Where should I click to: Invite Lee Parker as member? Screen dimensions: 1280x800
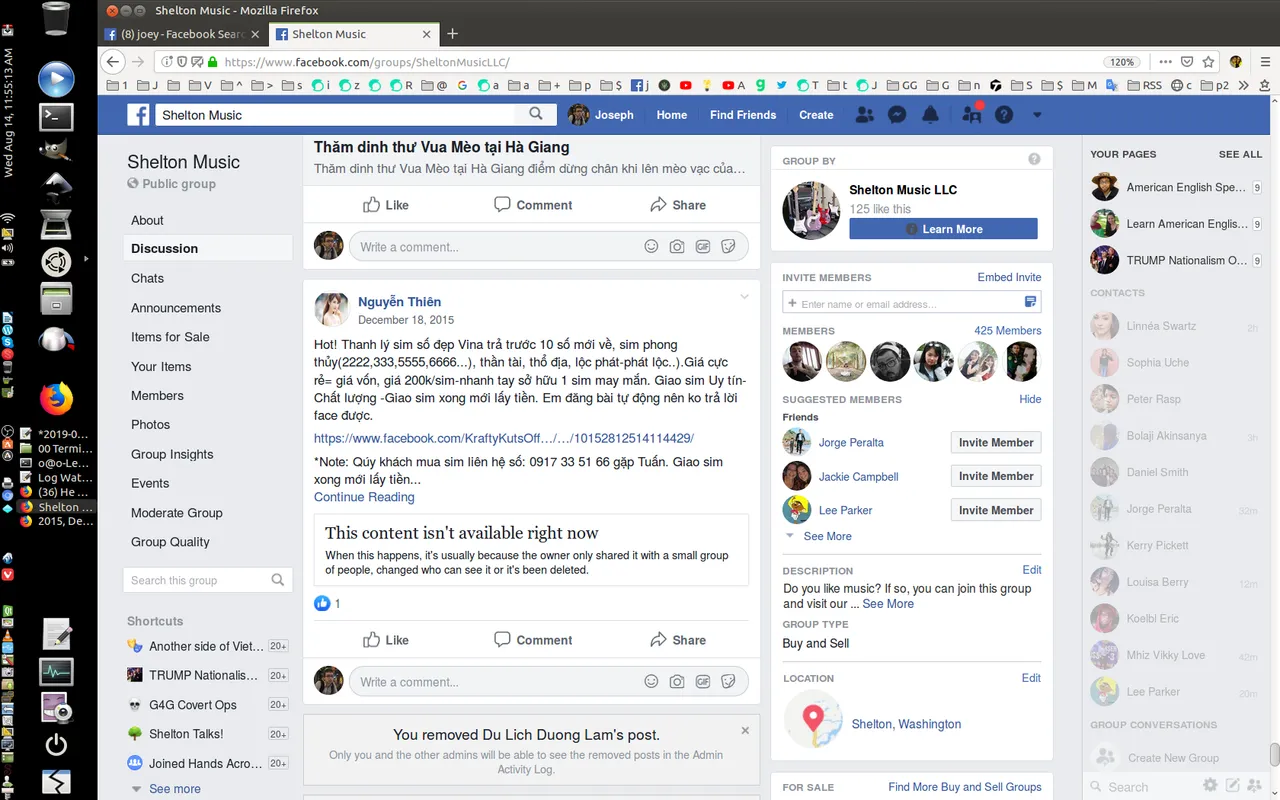tap(996, 510)
